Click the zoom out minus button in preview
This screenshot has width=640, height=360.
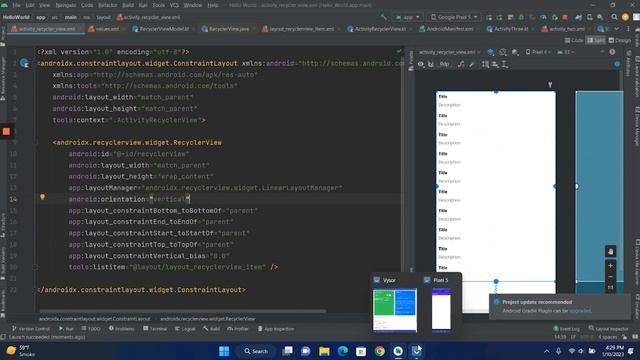610,277
